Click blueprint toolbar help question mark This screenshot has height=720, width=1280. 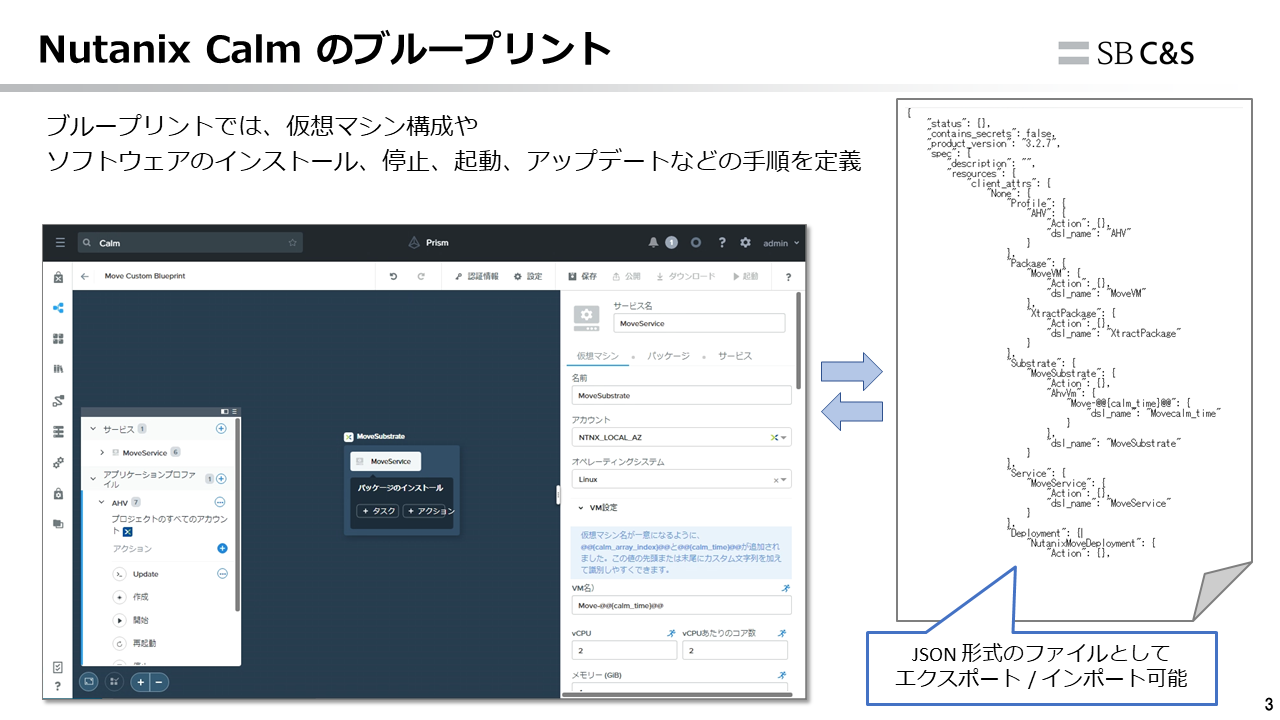(788, 277)
